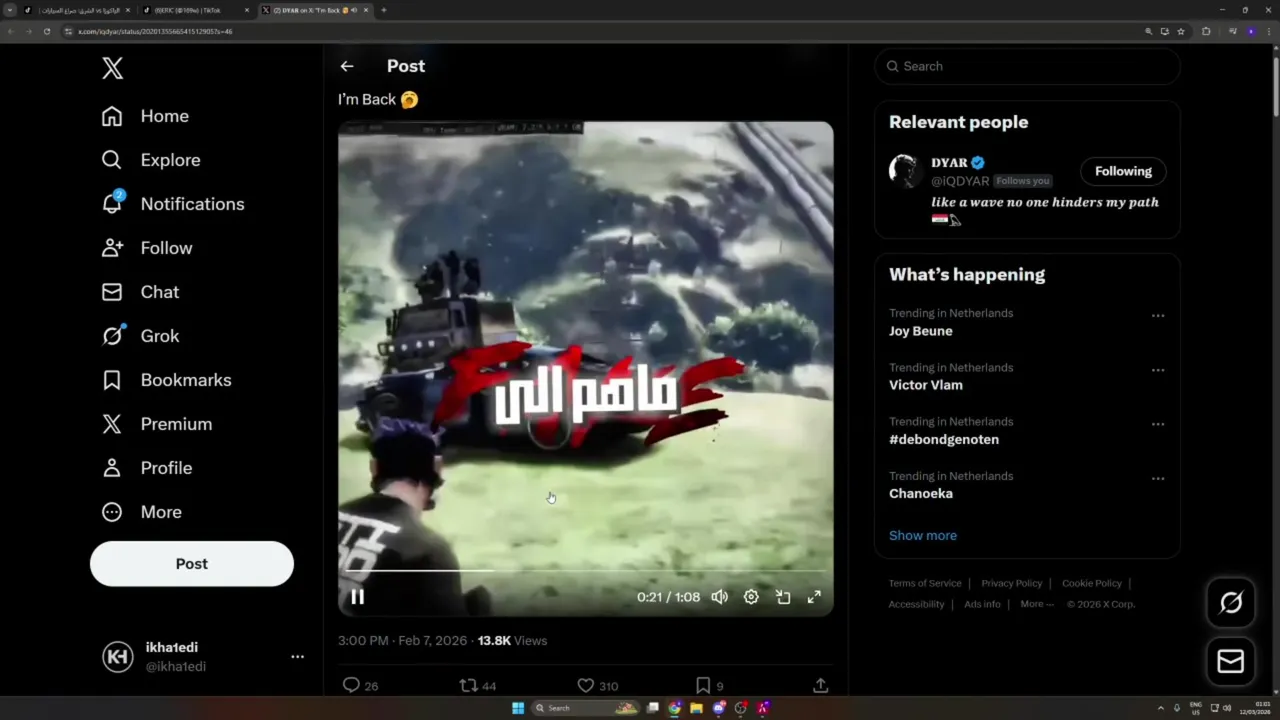The width and height of the screenshot is (1280, 720).
Task: Open account options for ikha1edi
Action: tap(297, 657)
